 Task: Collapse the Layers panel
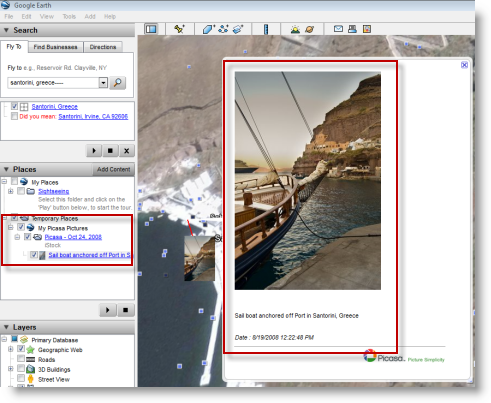coord(6,327)
